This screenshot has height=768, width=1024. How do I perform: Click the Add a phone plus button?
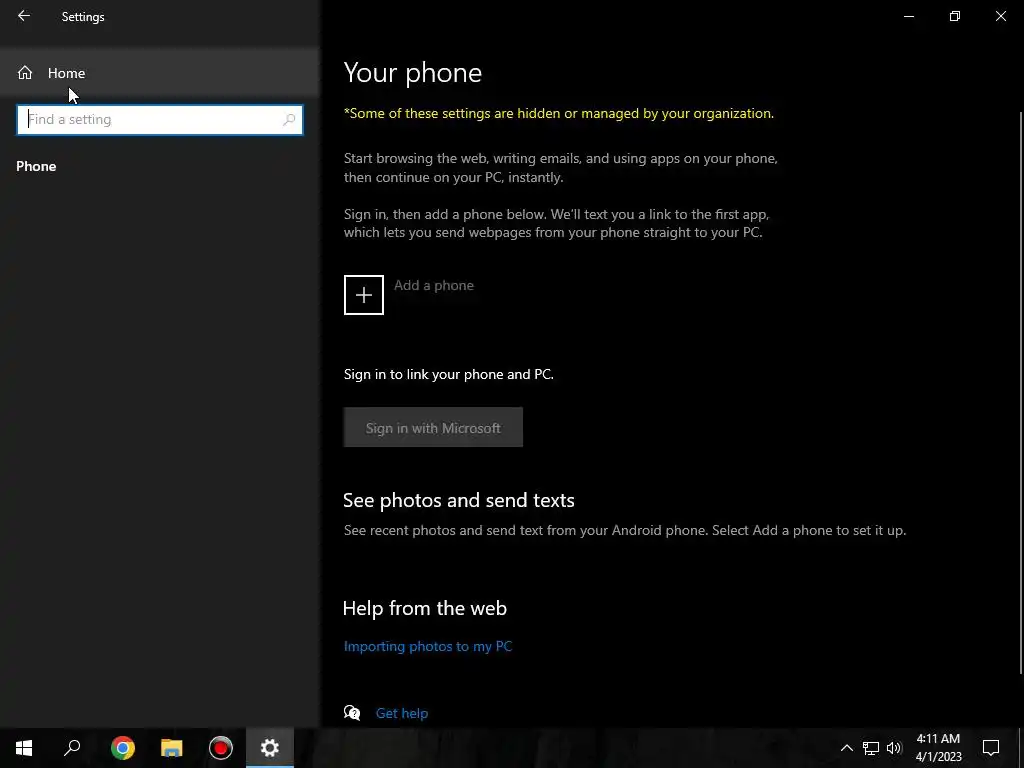coord(364,295)
